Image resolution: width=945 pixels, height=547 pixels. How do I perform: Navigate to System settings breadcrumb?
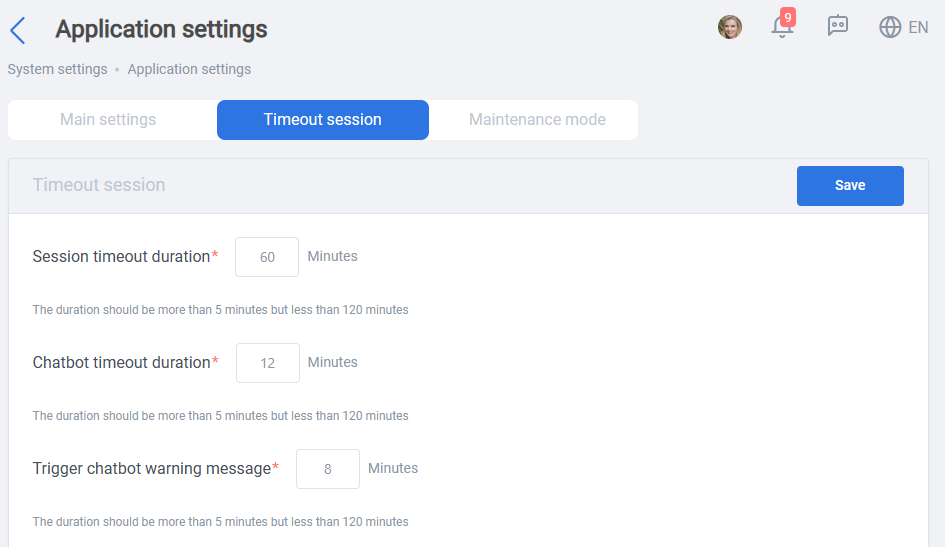(57, 69)
